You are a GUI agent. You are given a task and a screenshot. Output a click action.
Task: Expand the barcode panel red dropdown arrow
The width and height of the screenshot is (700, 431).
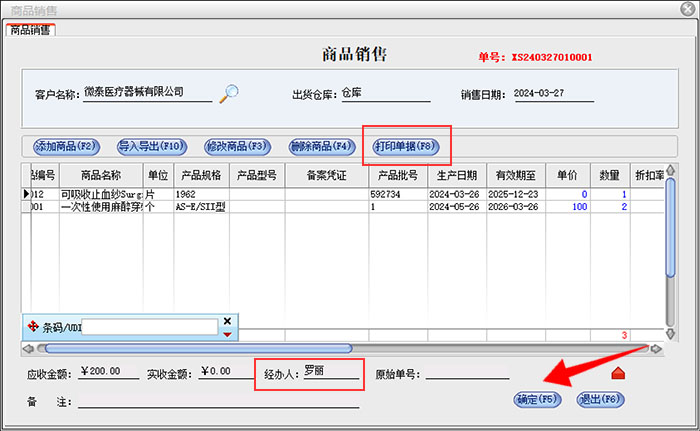pyautogui.click(x=227, y=334)
